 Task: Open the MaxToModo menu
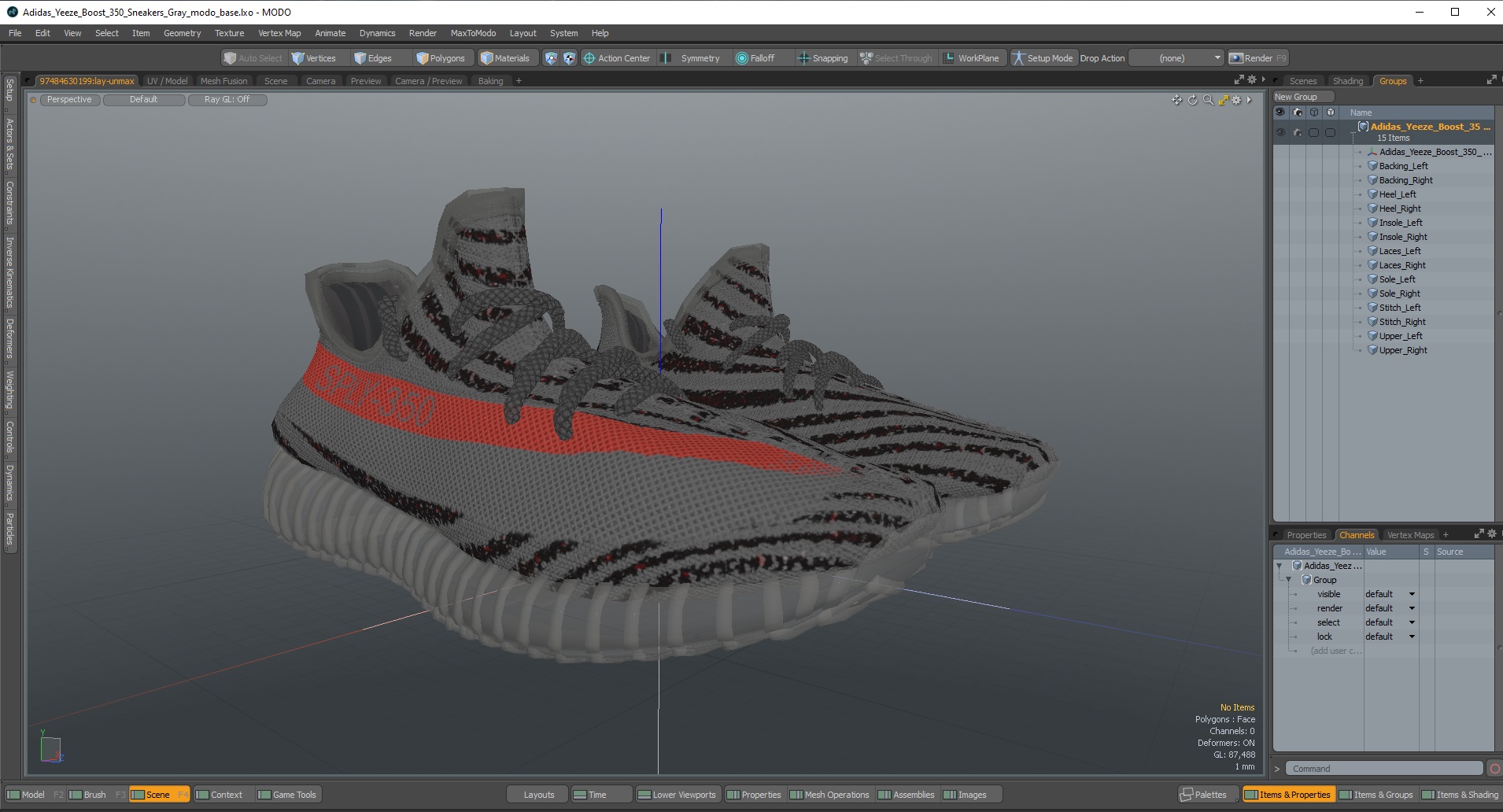[x=473, y=33]
